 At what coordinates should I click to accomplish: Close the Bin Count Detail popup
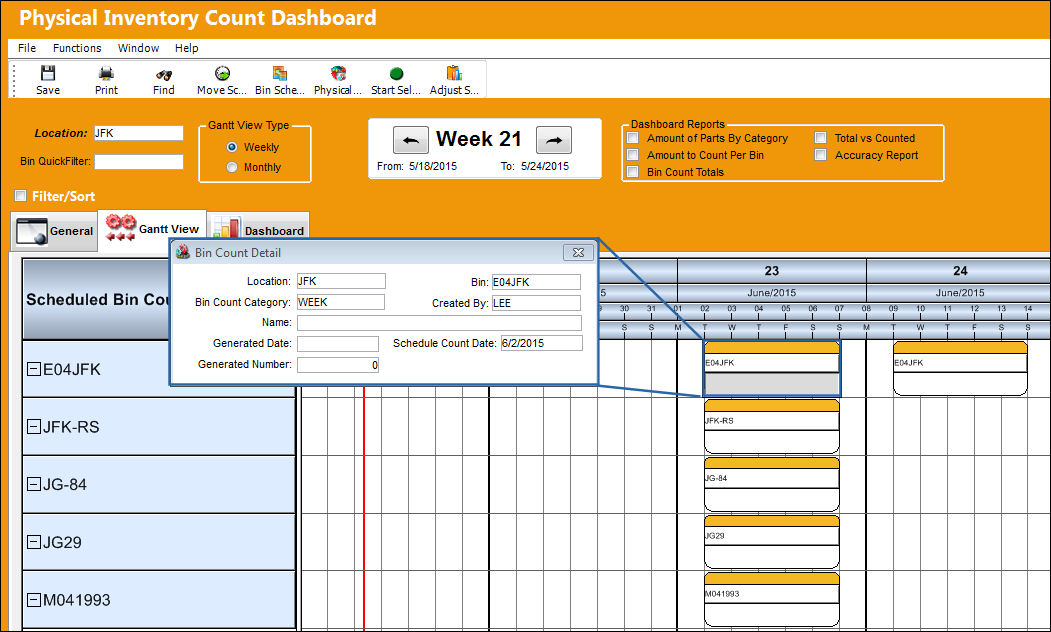578,253
